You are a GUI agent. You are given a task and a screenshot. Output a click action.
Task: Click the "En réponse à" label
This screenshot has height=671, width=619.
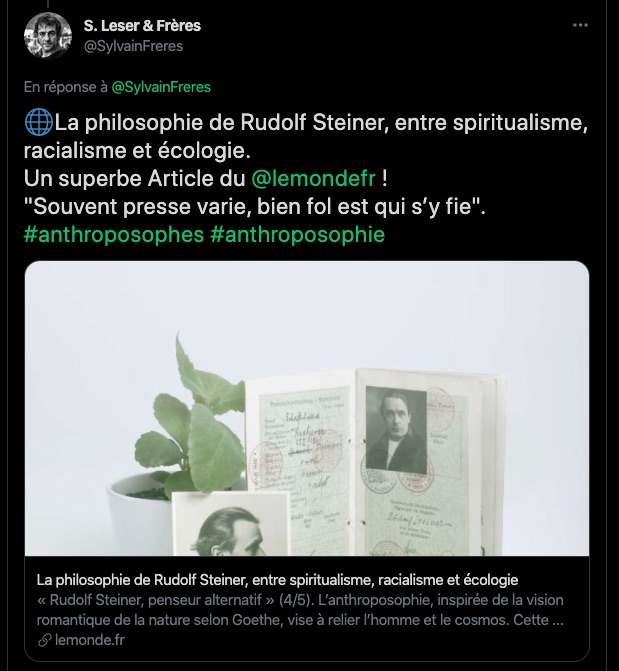coord(65,87)
